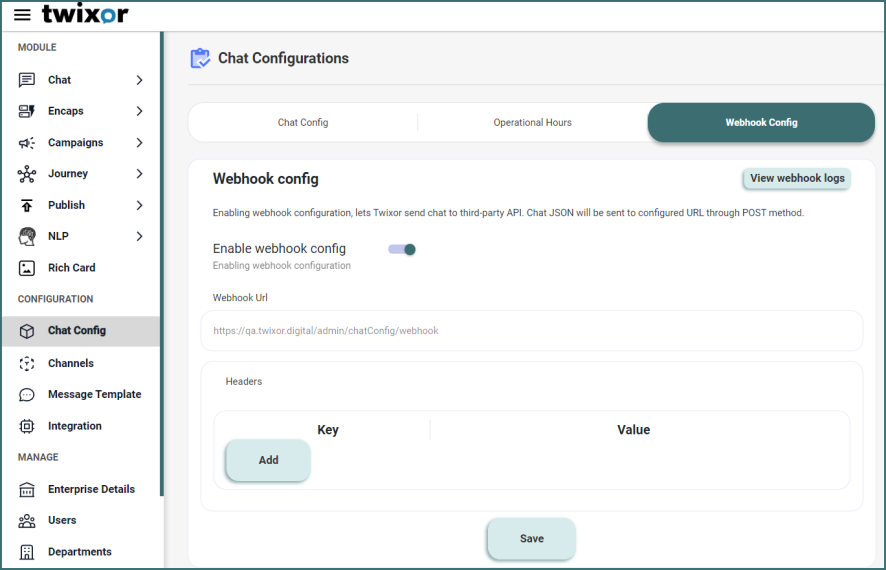Viewport: 886px width, 570px height.
Task: Open the hamburger menu icon
Action: coord(22,15)
